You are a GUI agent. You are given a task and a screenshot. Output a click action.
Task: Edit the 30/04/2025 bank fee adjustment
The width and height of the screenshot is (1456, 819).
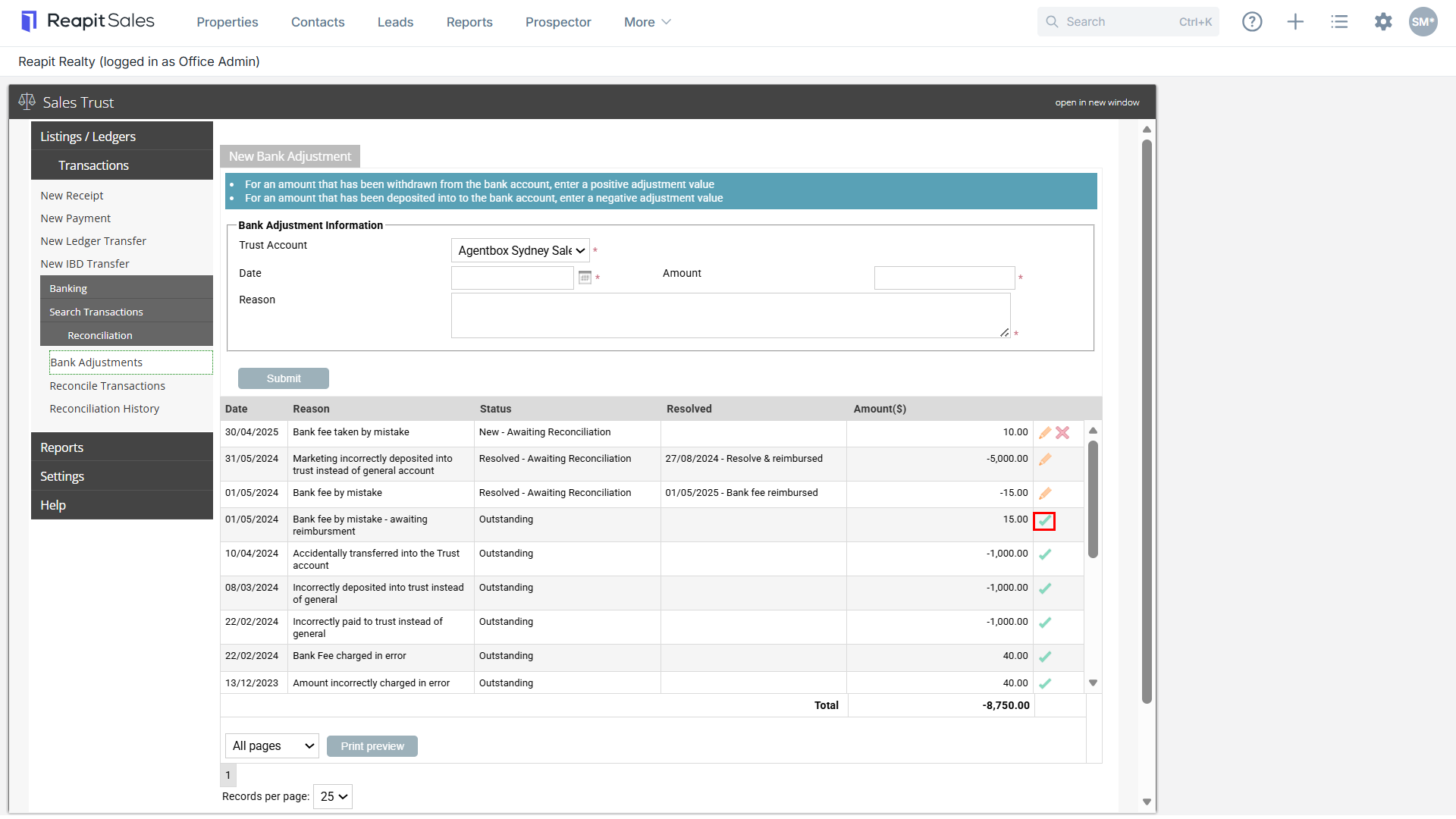(x=1045, y=433)
